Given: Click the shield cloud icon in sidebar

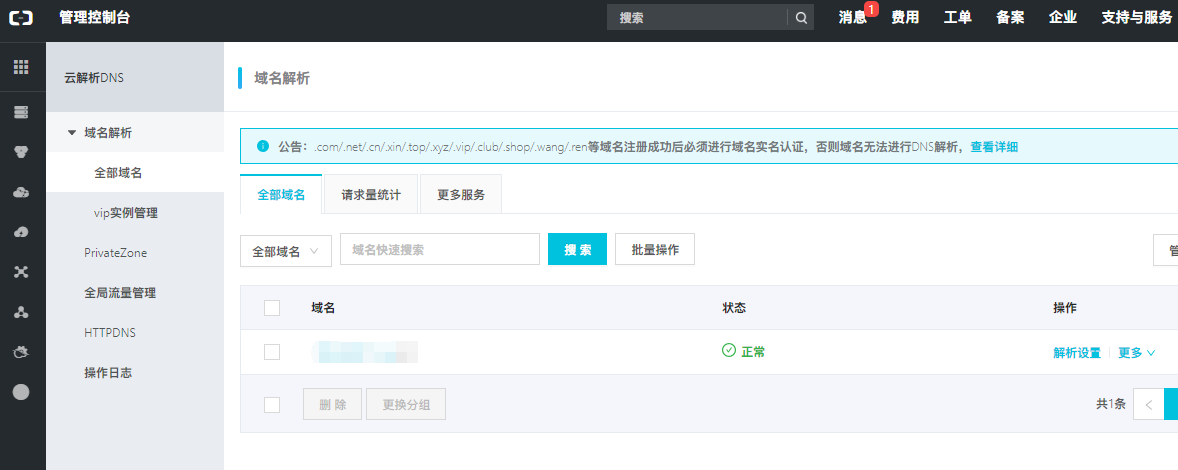Looking at the screenshot, I should [21, 351].
